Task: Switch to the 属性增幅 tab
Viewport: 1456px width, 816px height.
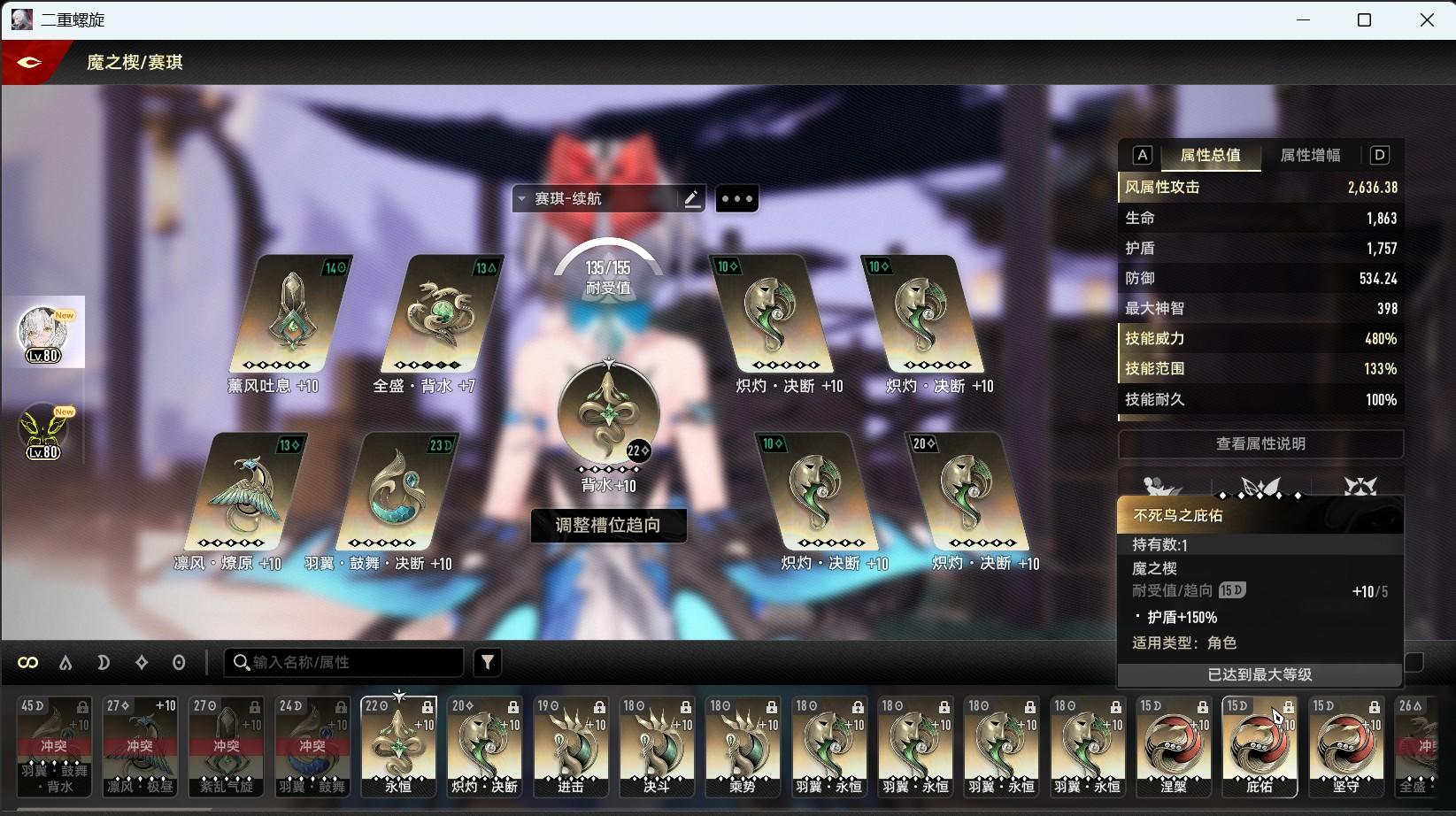Action: coord(1310,156)
